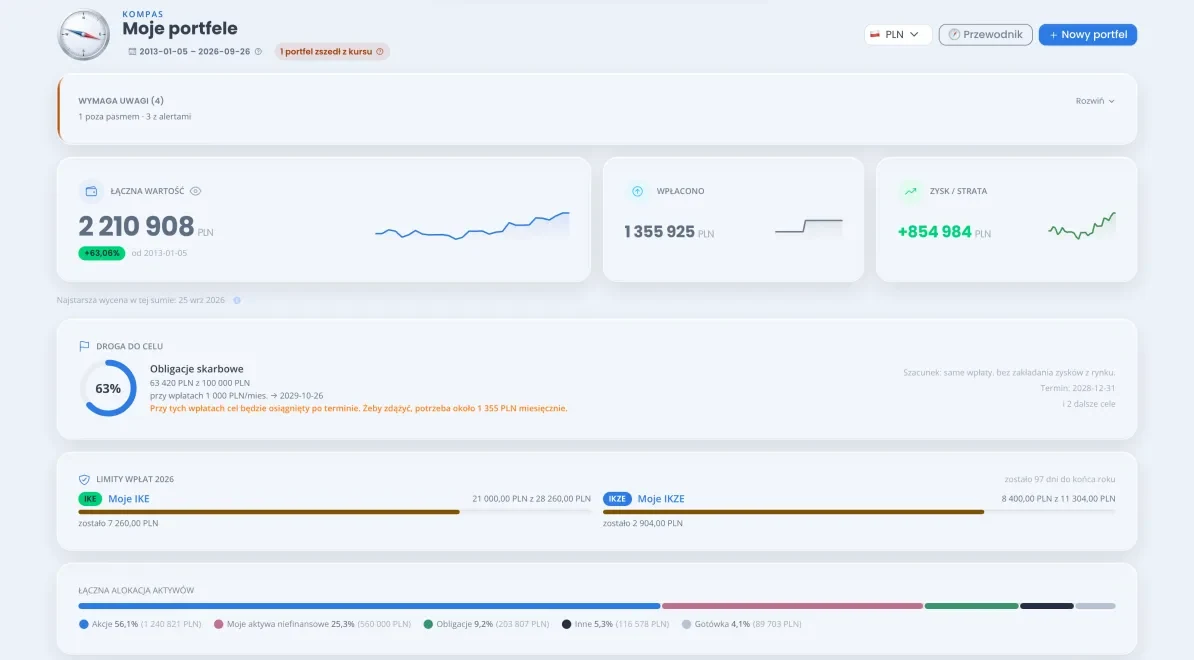Click the 63% goal progress ring
The height and width of the screenshot is (660, 1194).
tap(108, 388)
